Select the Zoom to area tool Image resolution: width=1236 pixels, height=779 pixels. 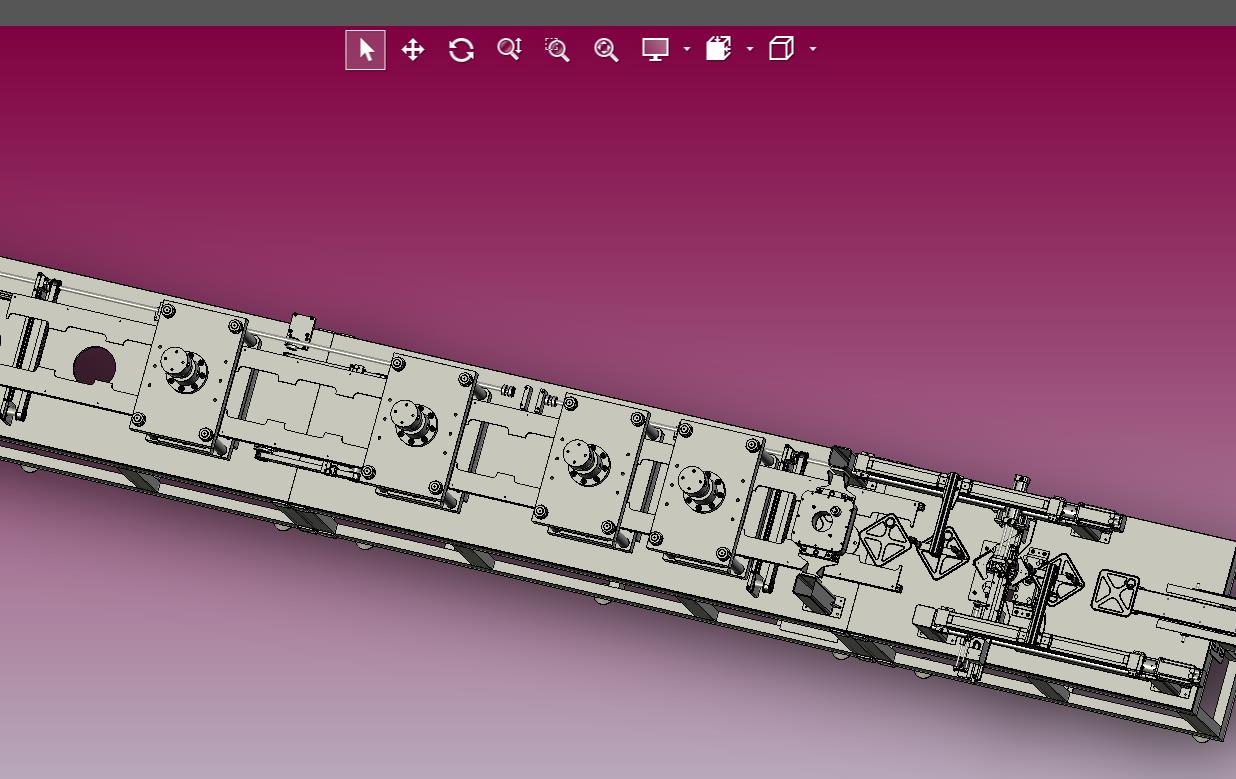tap(557, 49)
